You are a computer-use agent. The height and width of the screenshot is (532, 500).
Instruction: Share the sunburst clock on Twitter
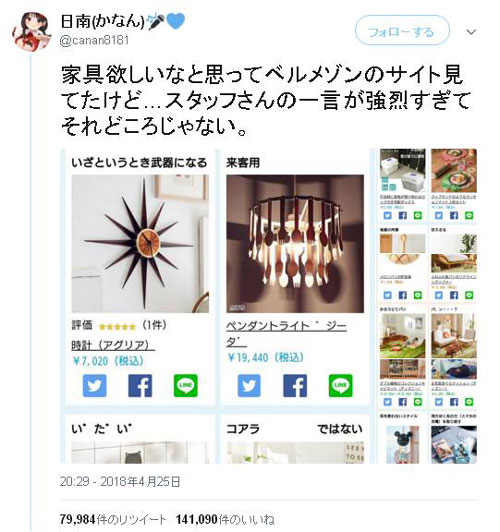point(95,385)
